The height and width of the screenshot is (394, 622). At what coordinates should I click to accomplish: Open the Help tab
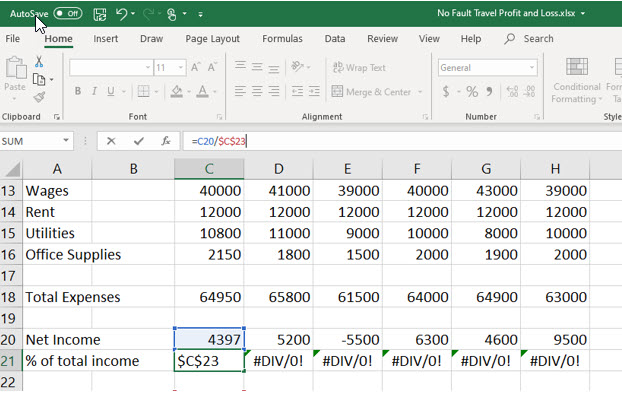(x=471, y=38)
